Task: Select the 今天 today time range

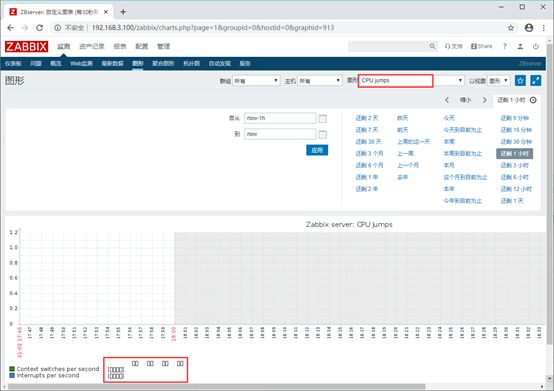Action: point(449,118)
